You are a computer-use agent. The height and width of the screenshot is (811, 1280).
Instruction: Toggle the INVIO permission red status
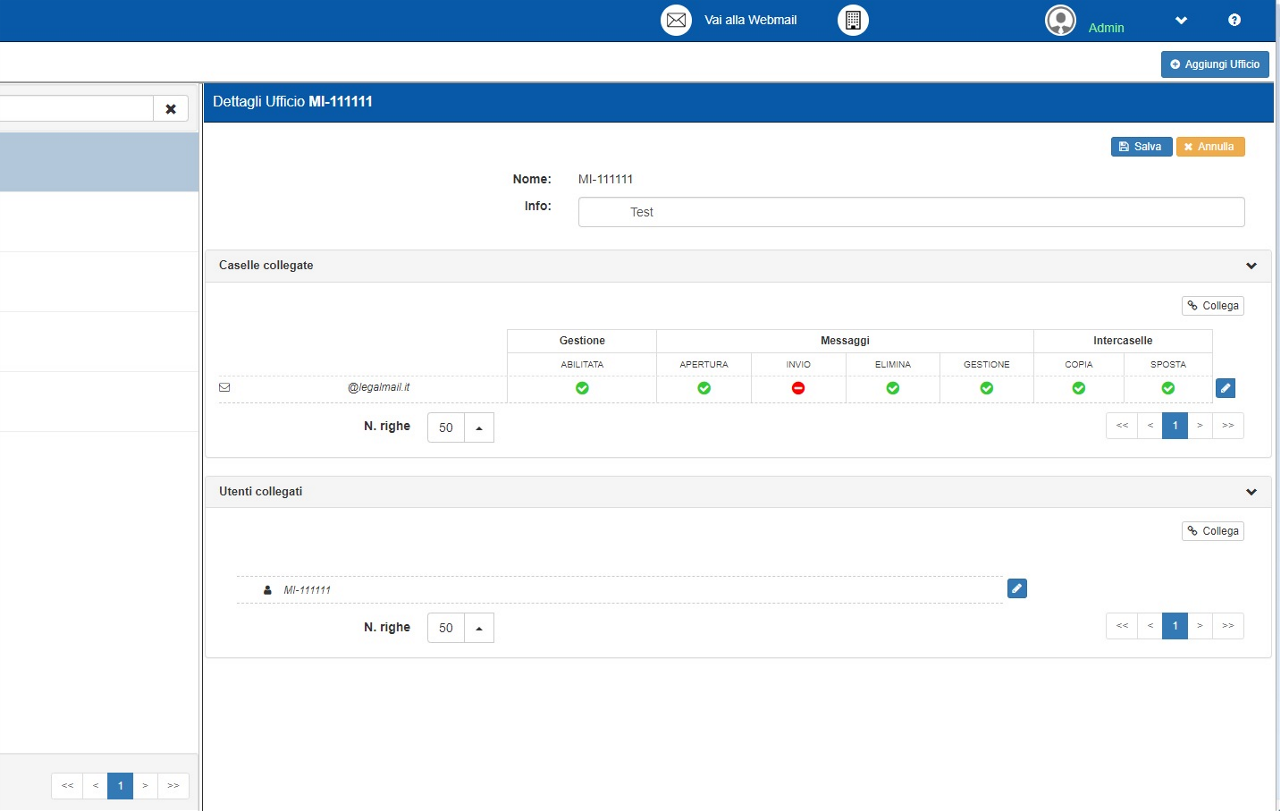click(x=798, y=388)
